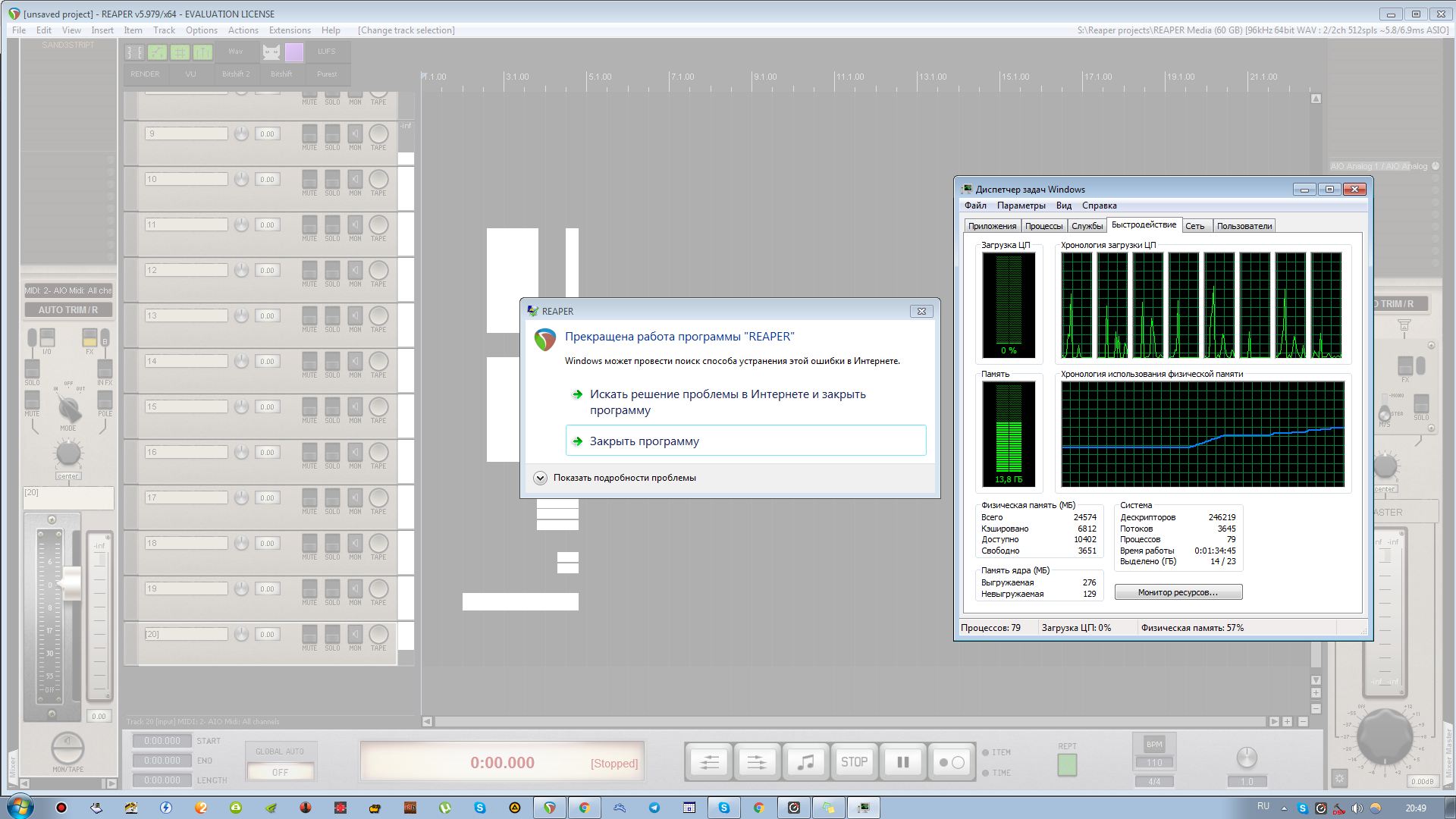
Task: Toggle the REPT repeat green button
Action: point(1067,764)
